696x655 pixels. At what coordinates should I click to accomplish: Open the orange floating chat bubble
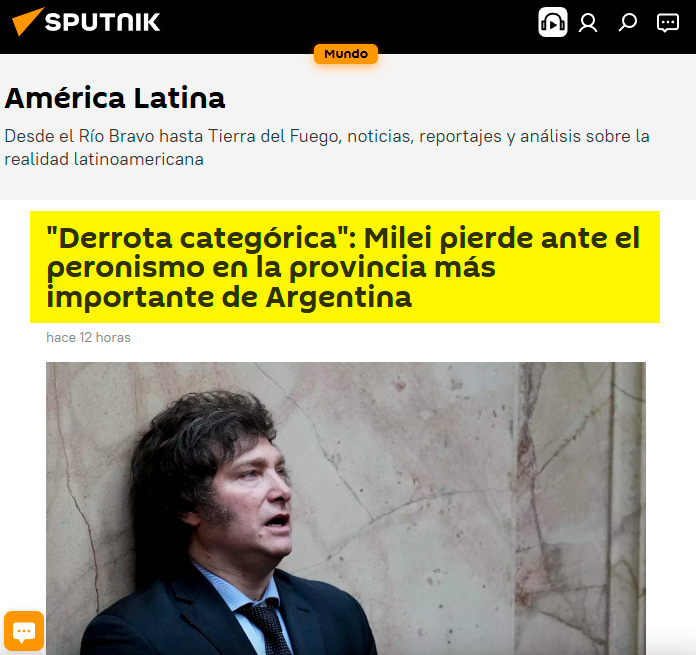tap(24, 631)
